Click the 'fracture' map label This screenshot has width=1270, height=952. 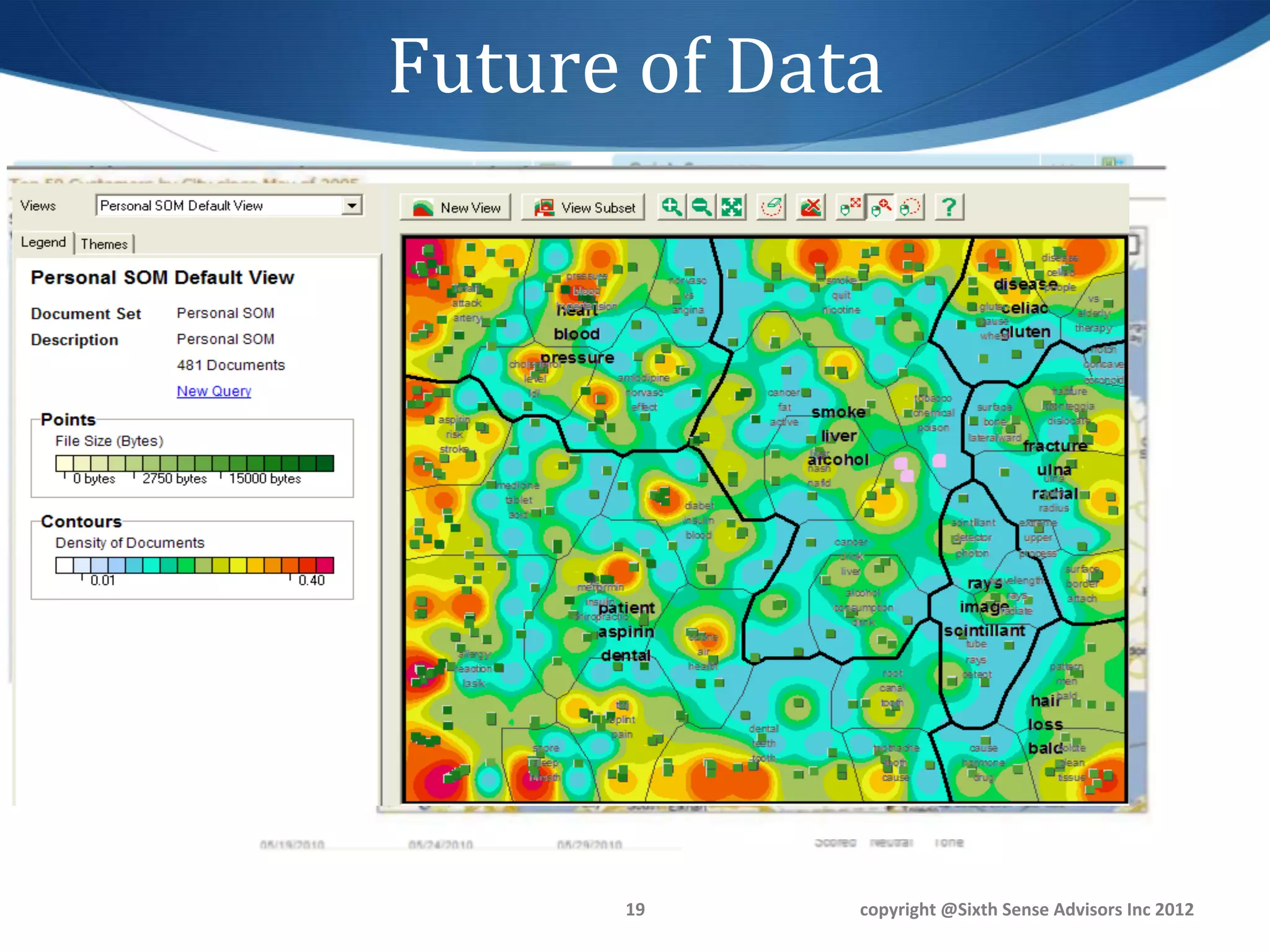1055,446
